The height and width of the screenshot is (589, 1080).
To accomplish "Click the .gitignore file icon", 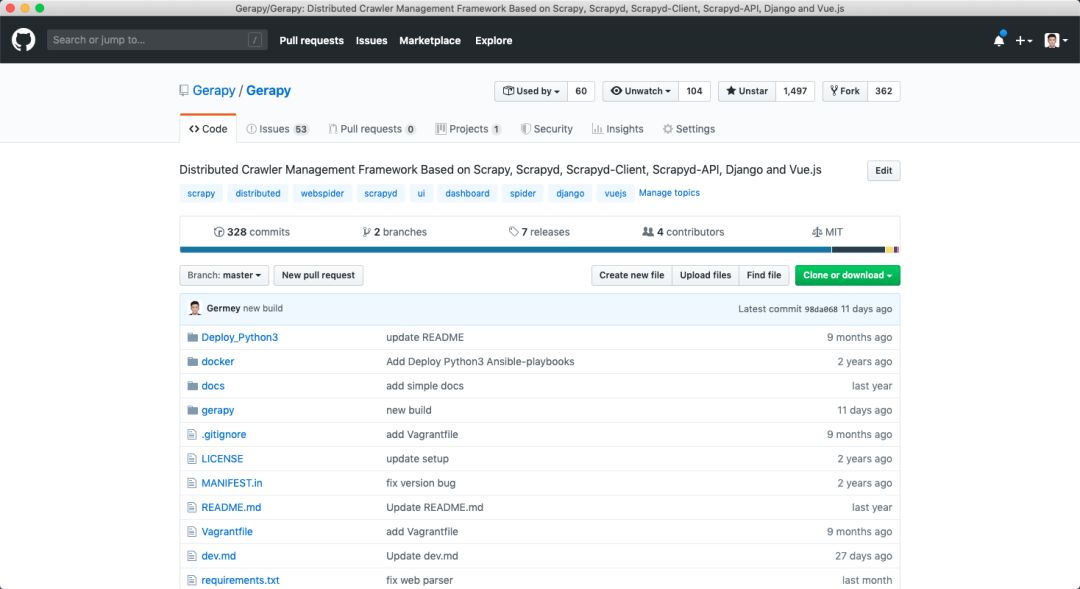I will tap(192, 435).
